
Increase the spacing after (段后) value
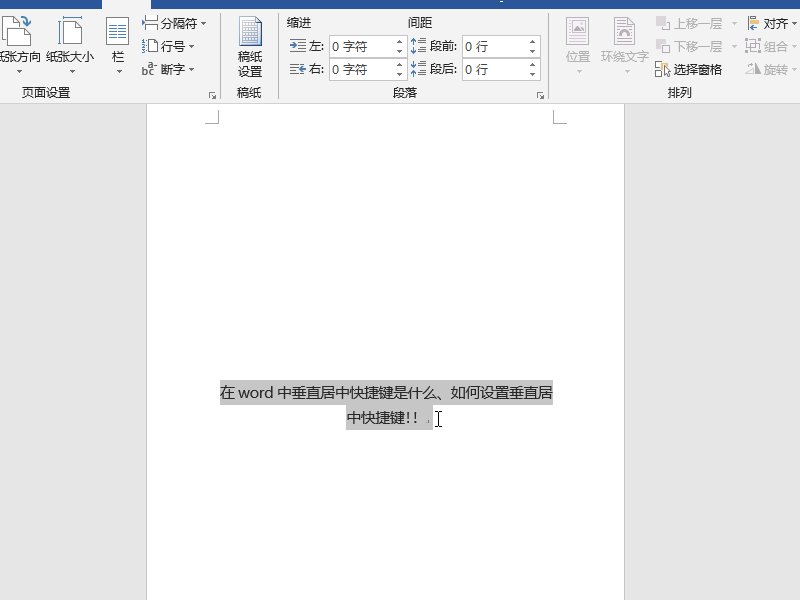pyautogui.click(x=533, y=65)
